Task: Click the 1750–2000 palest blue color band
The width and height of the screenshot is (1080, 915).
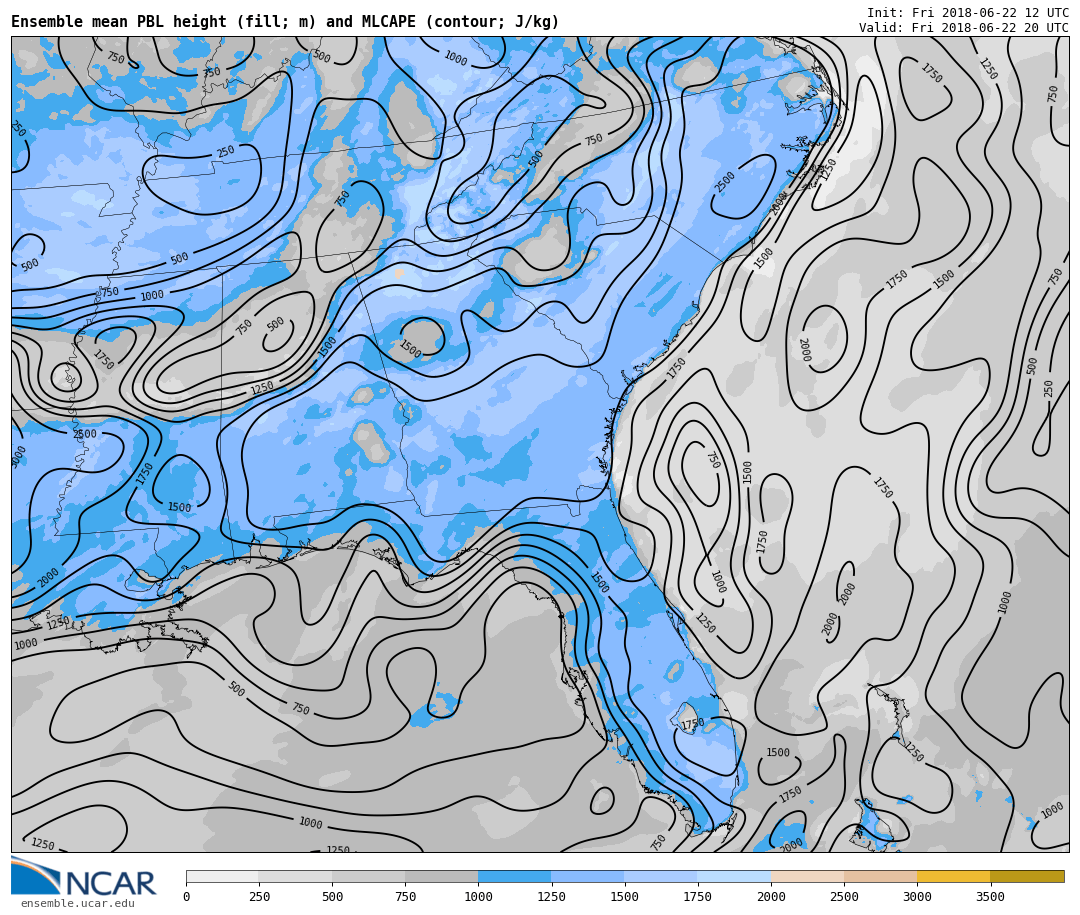Action: point(734,876)
